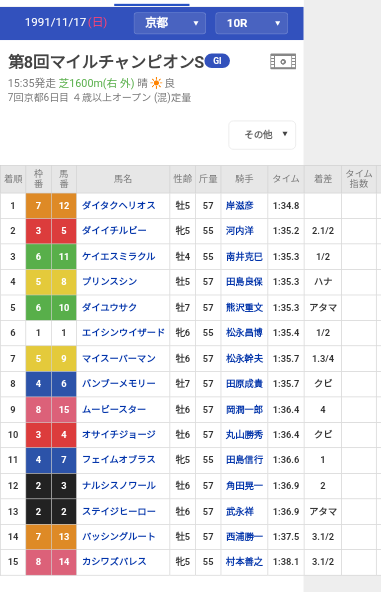Open horse ダイタクヘリオス page
This screenshot has width=381, height=592.
coord(119,206)
